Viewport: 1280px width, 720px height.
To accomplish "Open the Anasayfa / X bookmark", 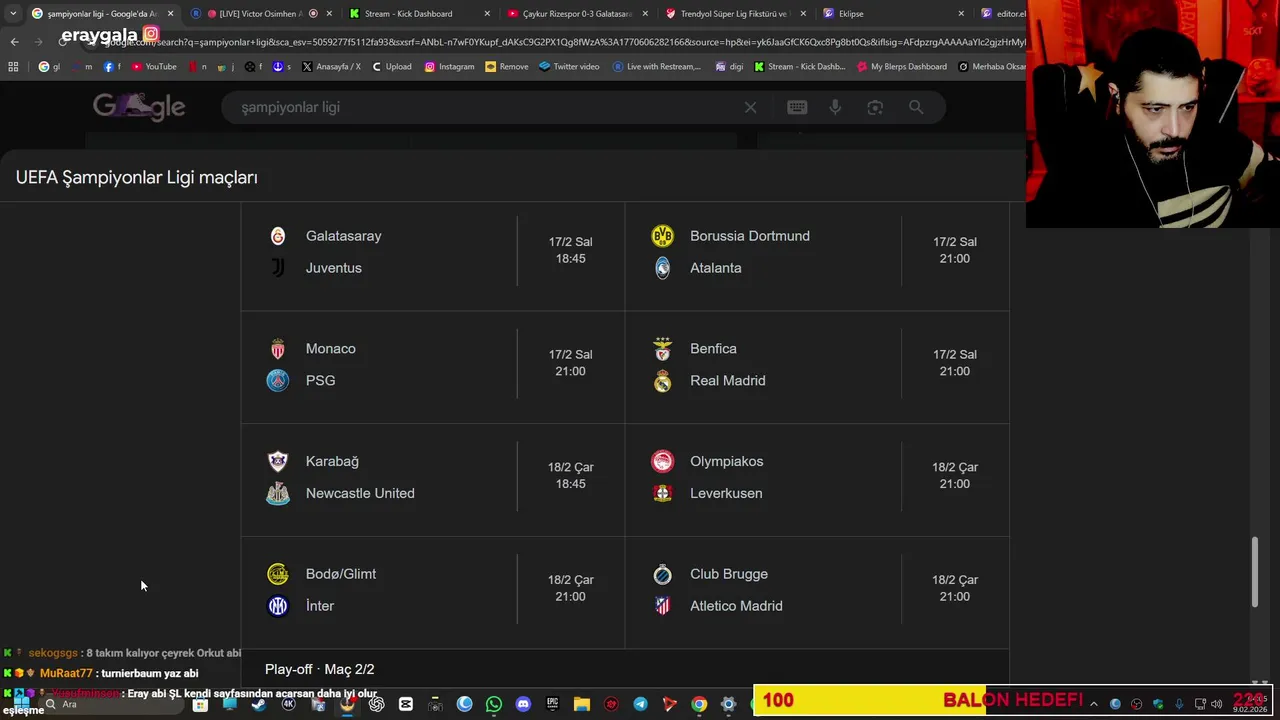I will pos(330,67).
